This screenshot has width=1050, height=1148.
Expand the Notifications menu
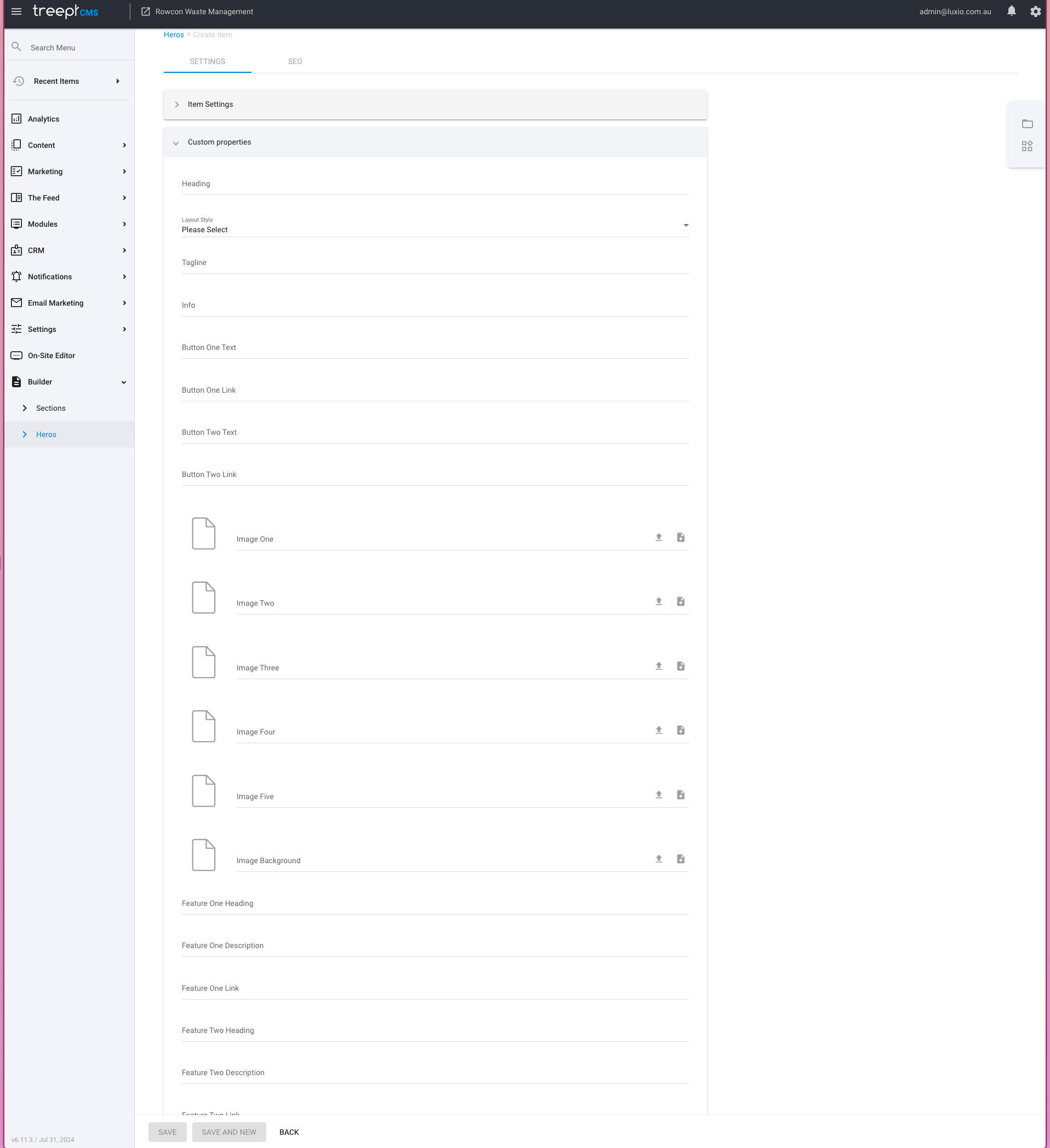pyautogui.click(x=70, y=277)
